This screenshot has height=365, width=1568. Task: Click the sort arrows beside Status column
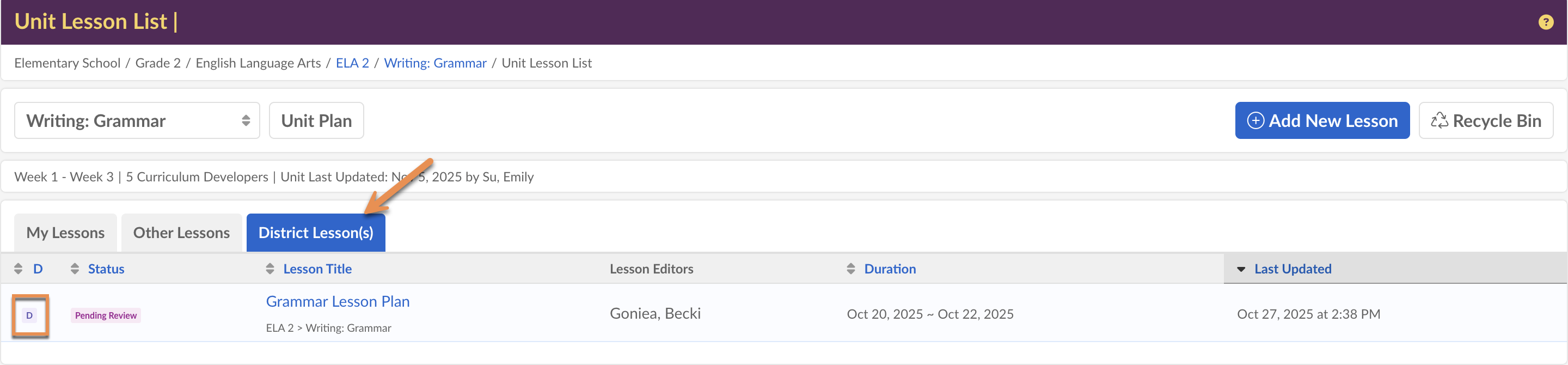click(75, 269)
